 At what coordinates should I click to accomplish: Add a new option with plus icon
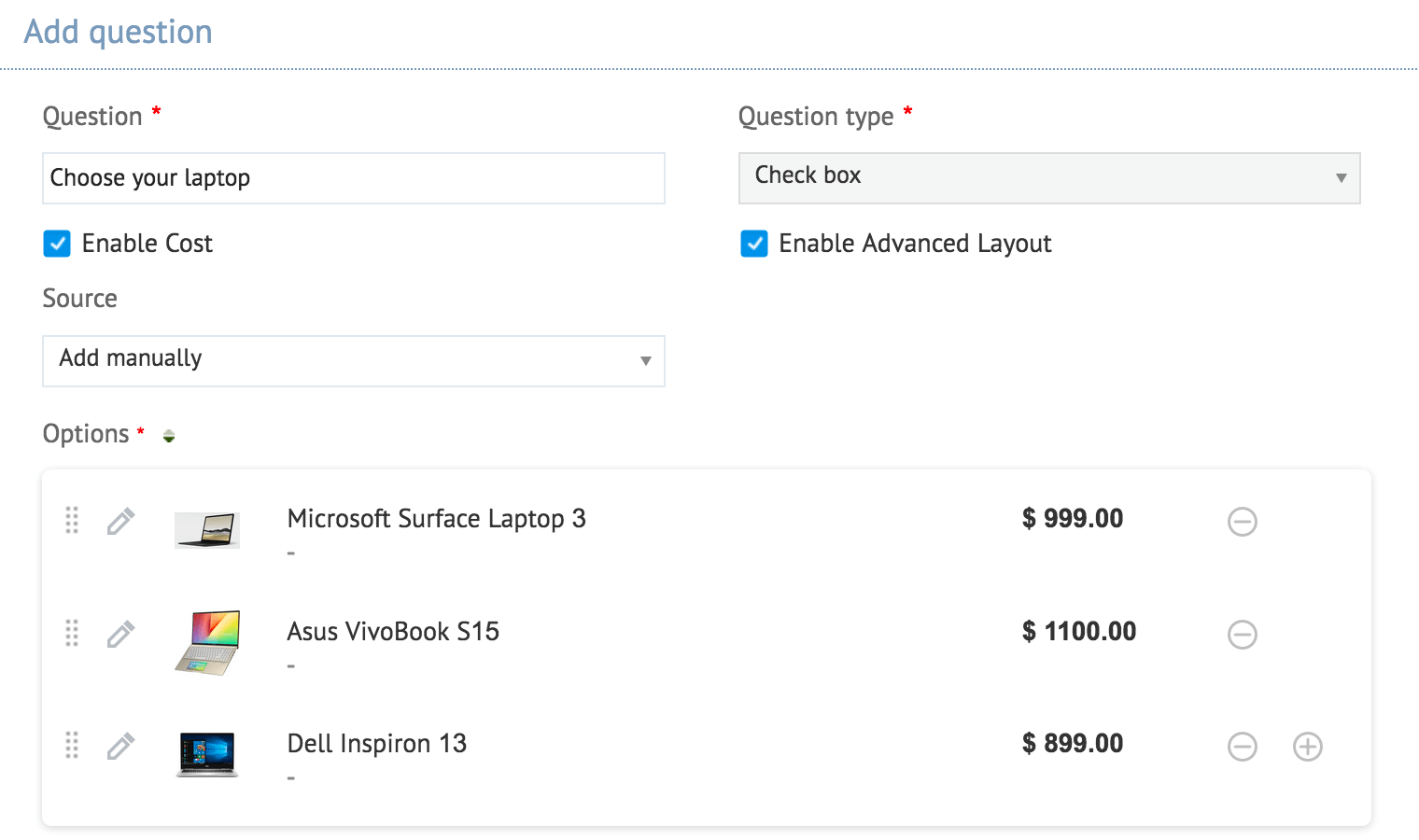[x=1307, y=747]
